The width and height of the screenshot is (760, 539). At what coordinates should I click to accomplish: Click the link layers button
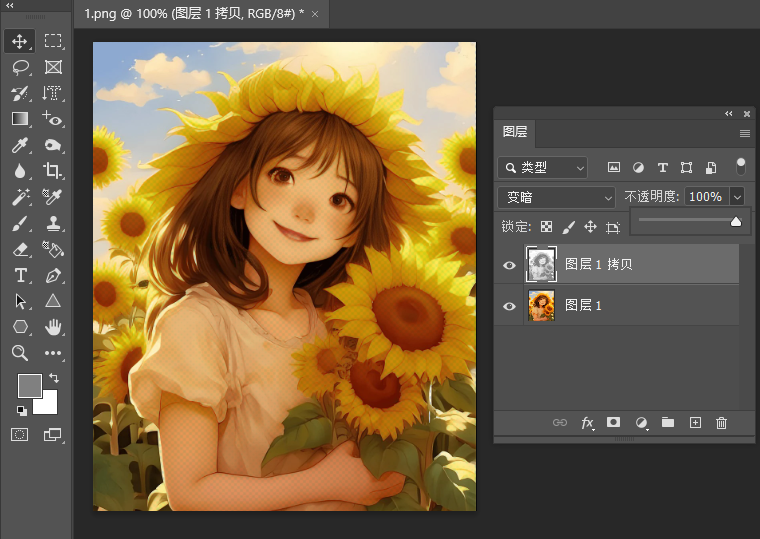coord(560,423)
